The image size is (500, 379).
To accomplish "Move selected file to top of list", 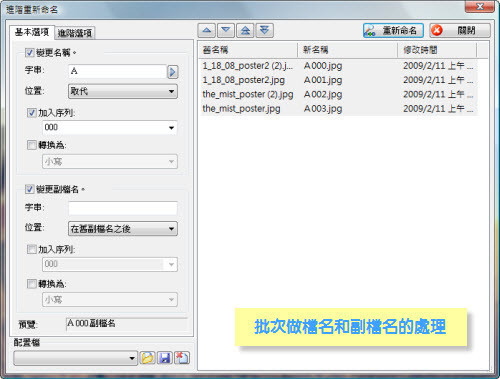I will [x=245, y=31].
